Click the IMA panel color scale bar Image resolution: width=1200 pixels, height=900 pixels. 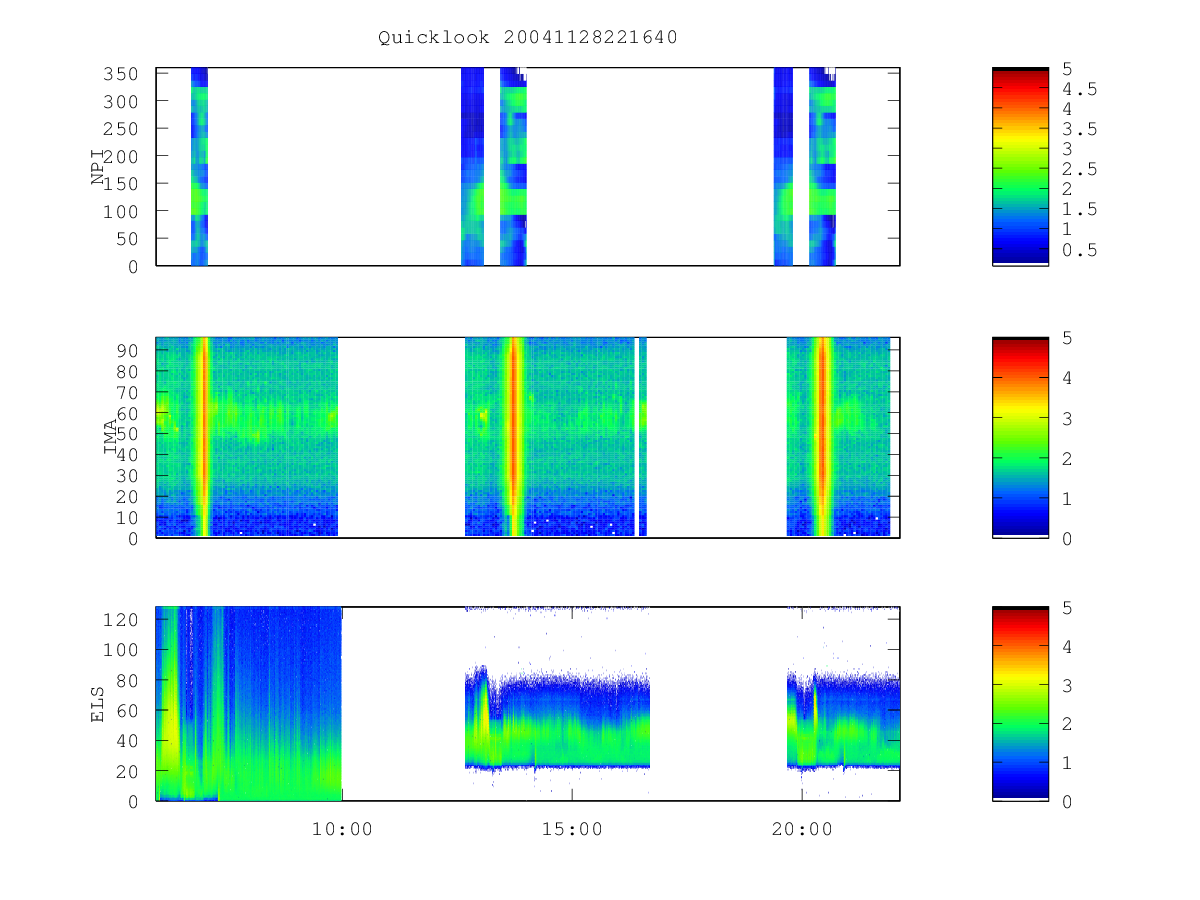tap(1020, 437)
